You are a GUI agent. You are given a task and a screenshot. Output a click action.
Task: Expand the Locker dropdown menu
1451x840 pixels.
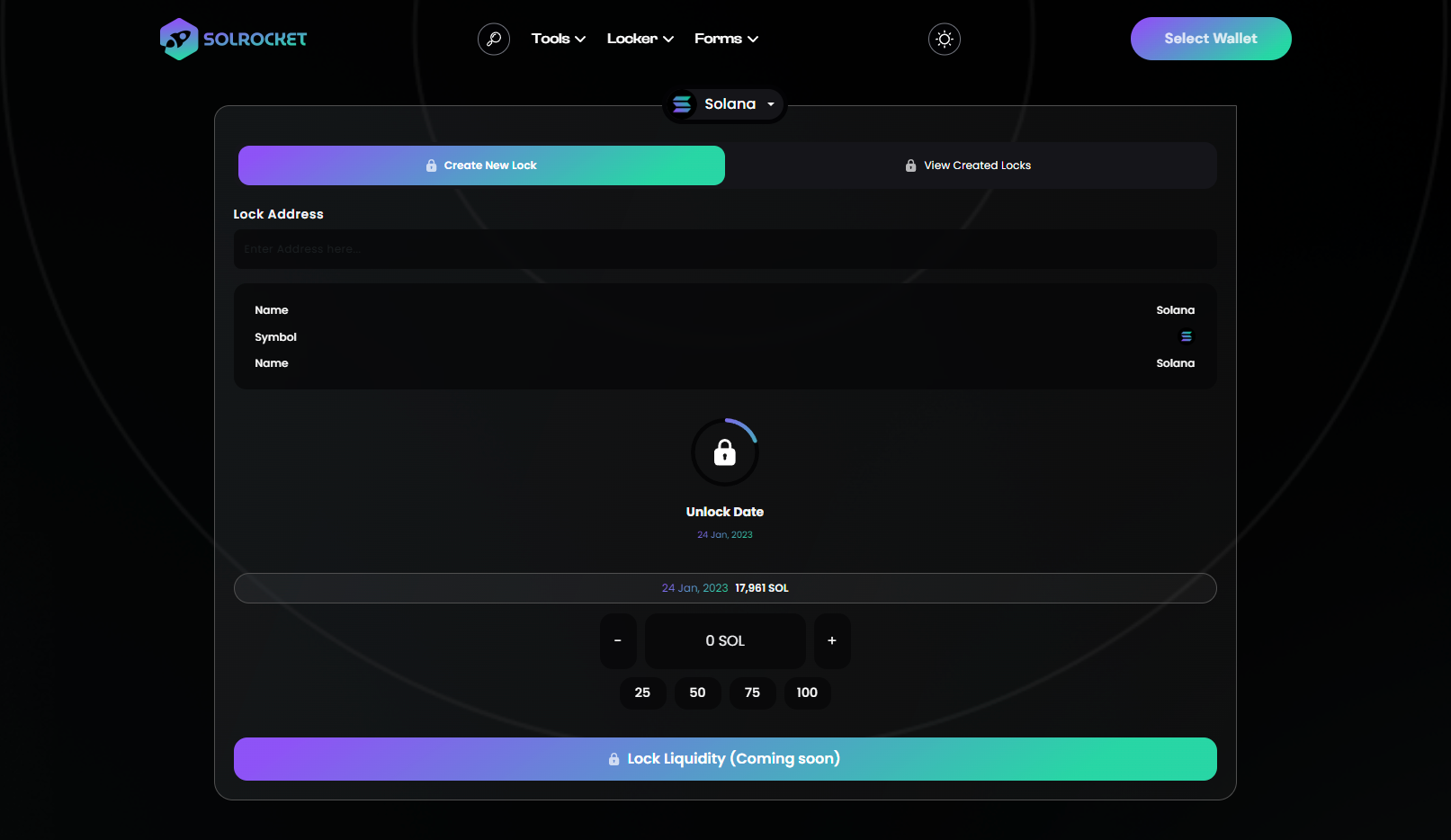point(640,39)
